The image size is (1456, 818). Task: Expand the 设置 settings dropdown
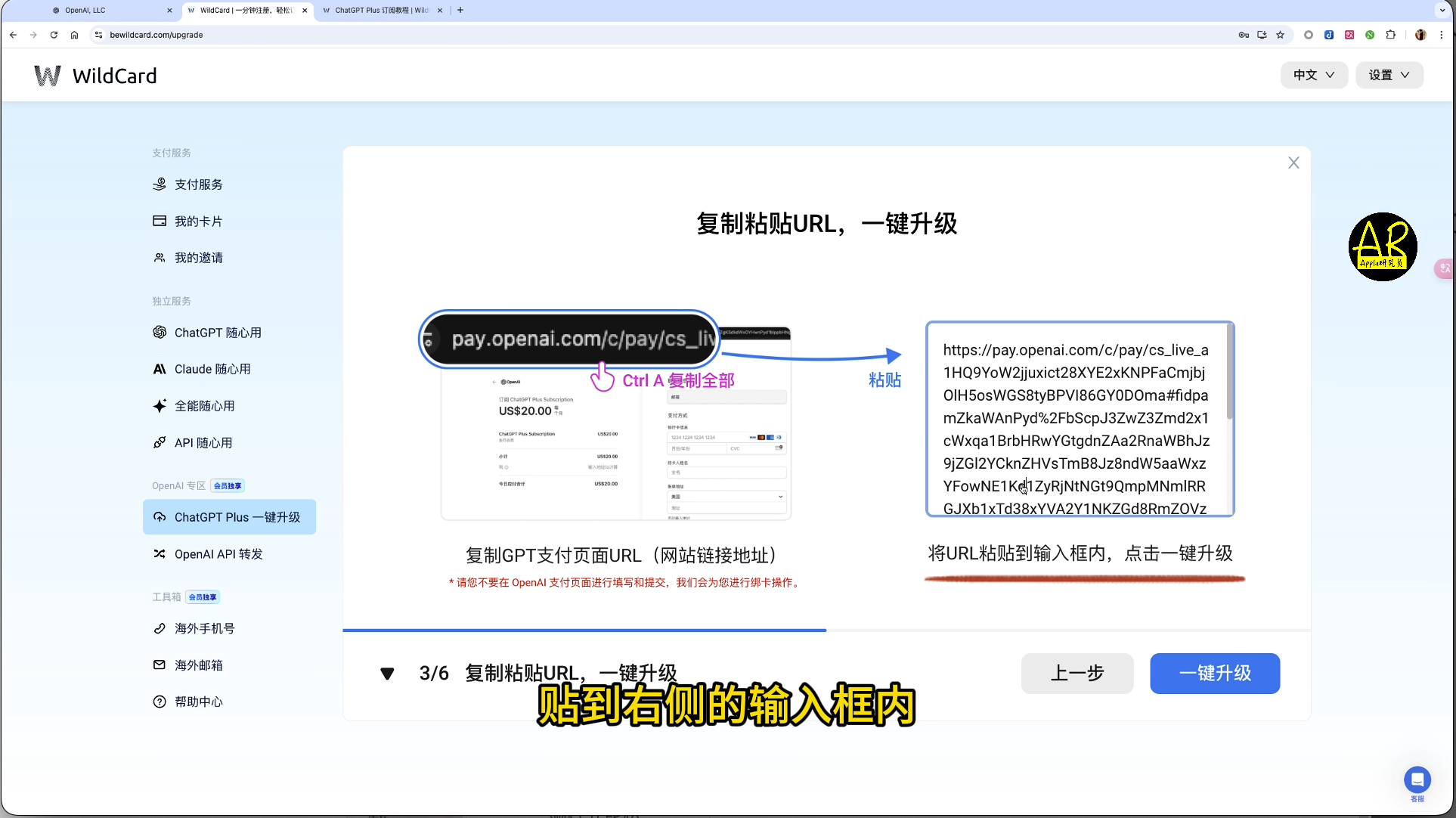click(x=1389, y=75)
